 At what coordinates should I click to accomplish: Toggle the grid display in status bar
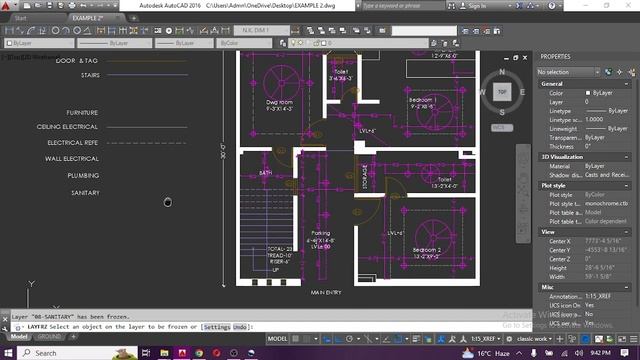click(296, 339)
